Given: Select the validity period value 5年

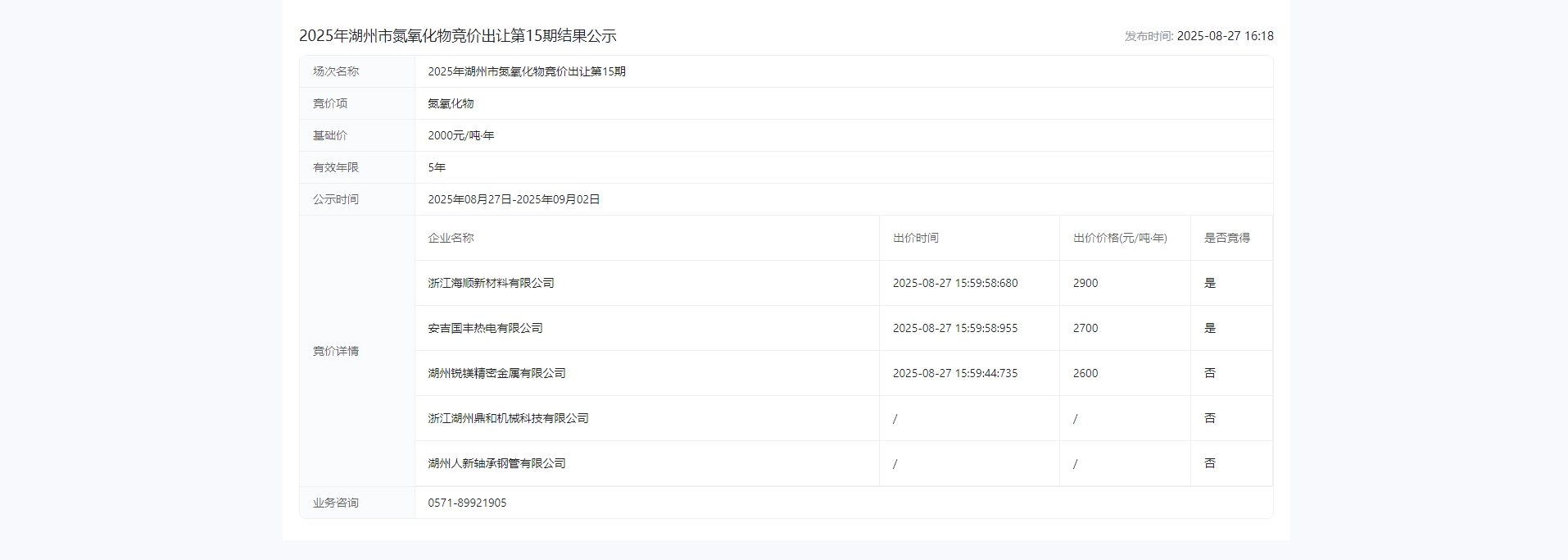Looking at the screenshot, I should tap(437, 167).
